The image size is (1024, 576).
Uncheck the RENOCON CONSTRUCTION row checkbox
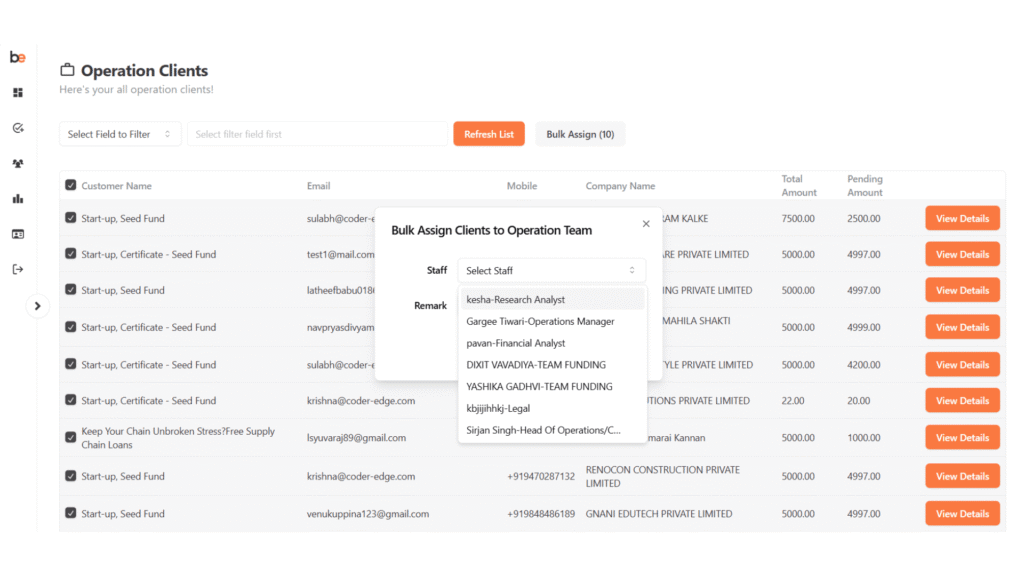[70, 476]
